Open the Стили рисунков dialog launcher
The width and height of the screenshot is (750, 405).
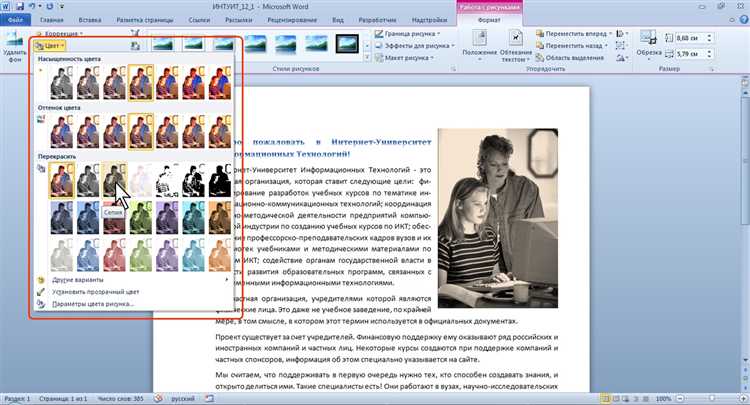coord(452,69)
